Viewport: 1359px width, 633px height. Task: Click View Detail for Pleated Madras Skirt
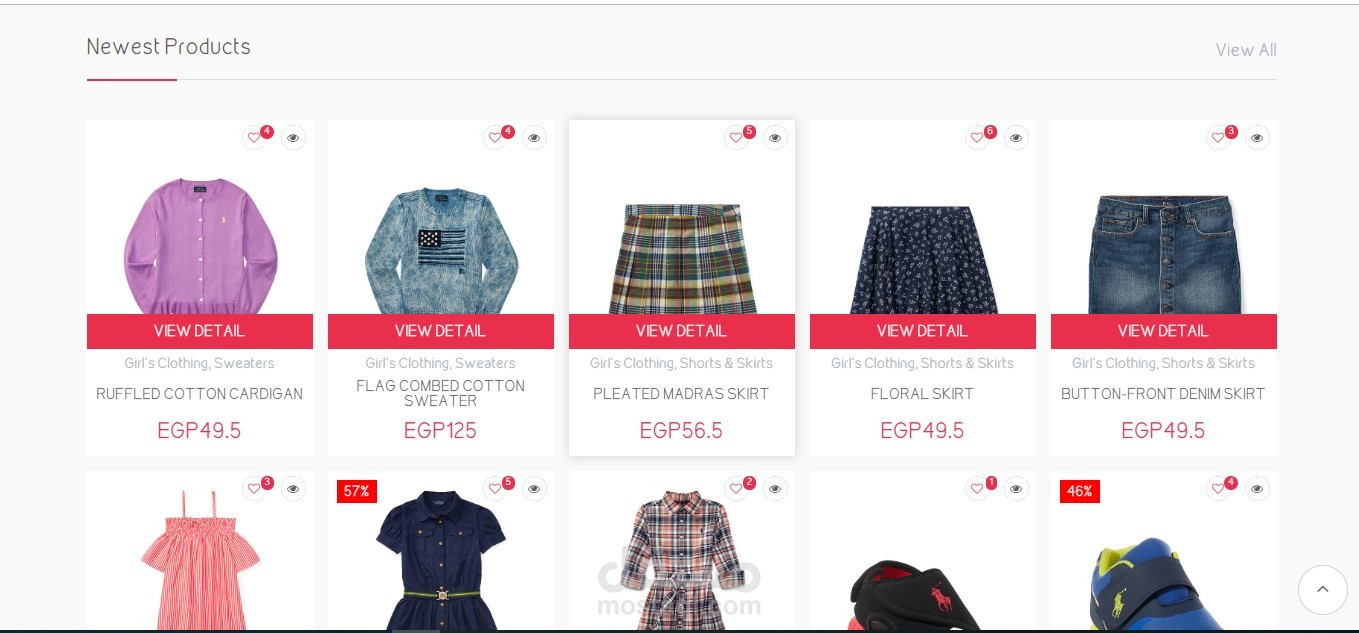pos(681,331)
